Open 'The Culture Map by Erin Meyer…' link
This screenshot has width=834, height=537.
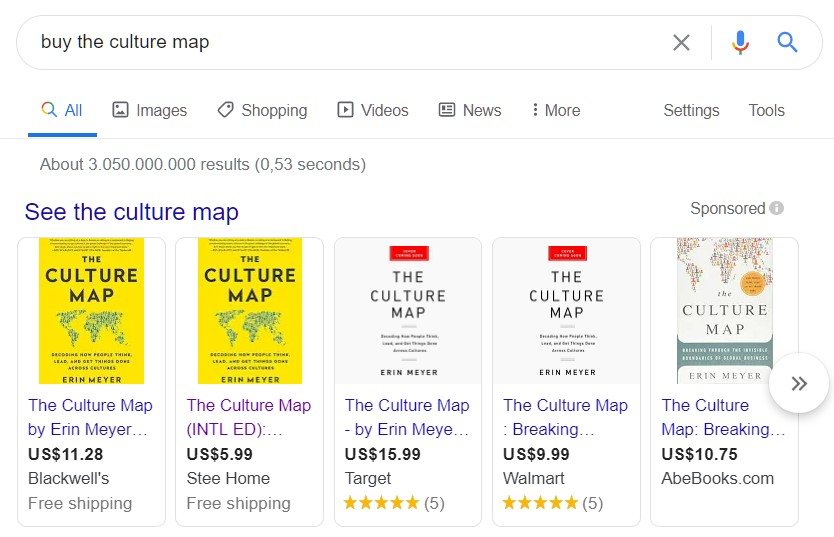(x=90, y=417)
